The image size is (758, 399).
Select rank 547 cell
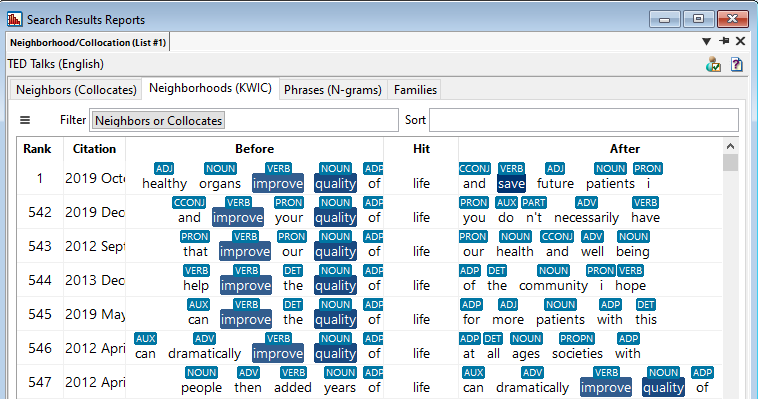click(40, 382)
